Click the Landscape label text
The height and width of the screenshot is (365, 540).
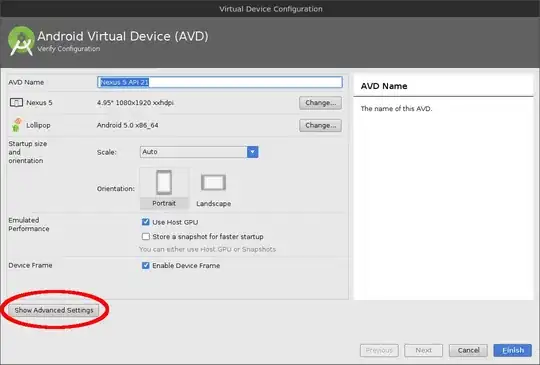pyautogui.click(x=214, y=204)
